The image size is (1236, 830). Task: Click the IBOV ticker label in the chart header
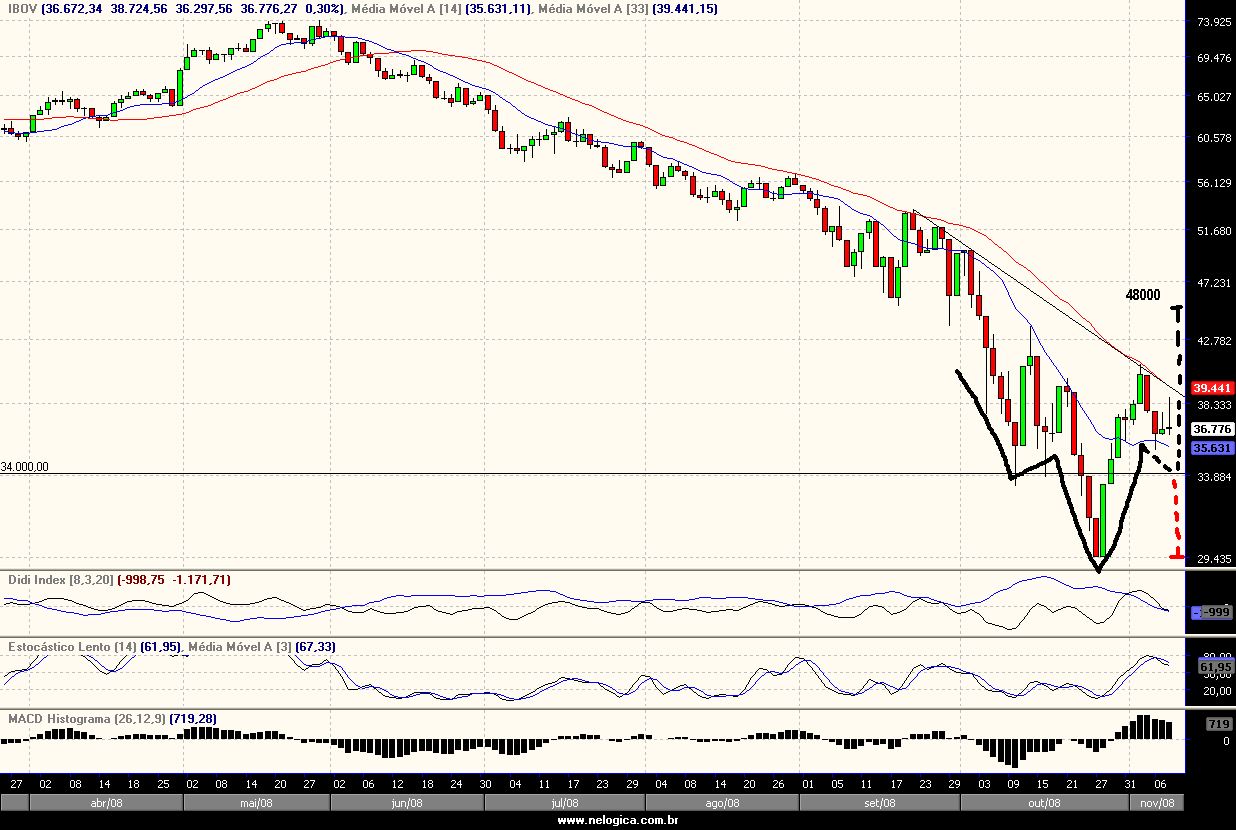tap(23, 8)
